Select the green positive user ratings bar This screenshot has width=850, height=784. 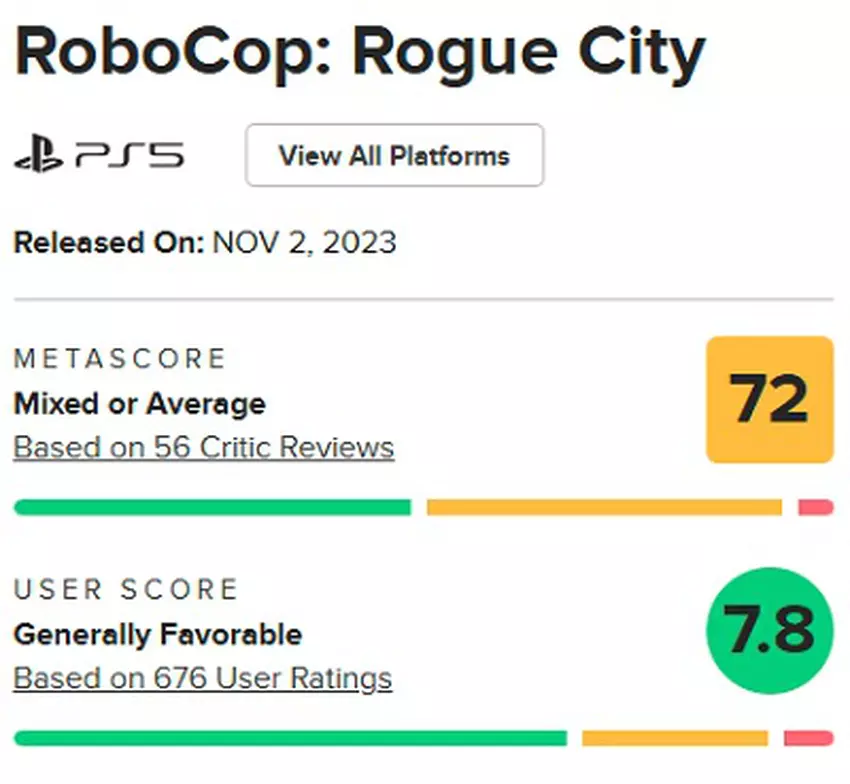(x=290, y=738)
